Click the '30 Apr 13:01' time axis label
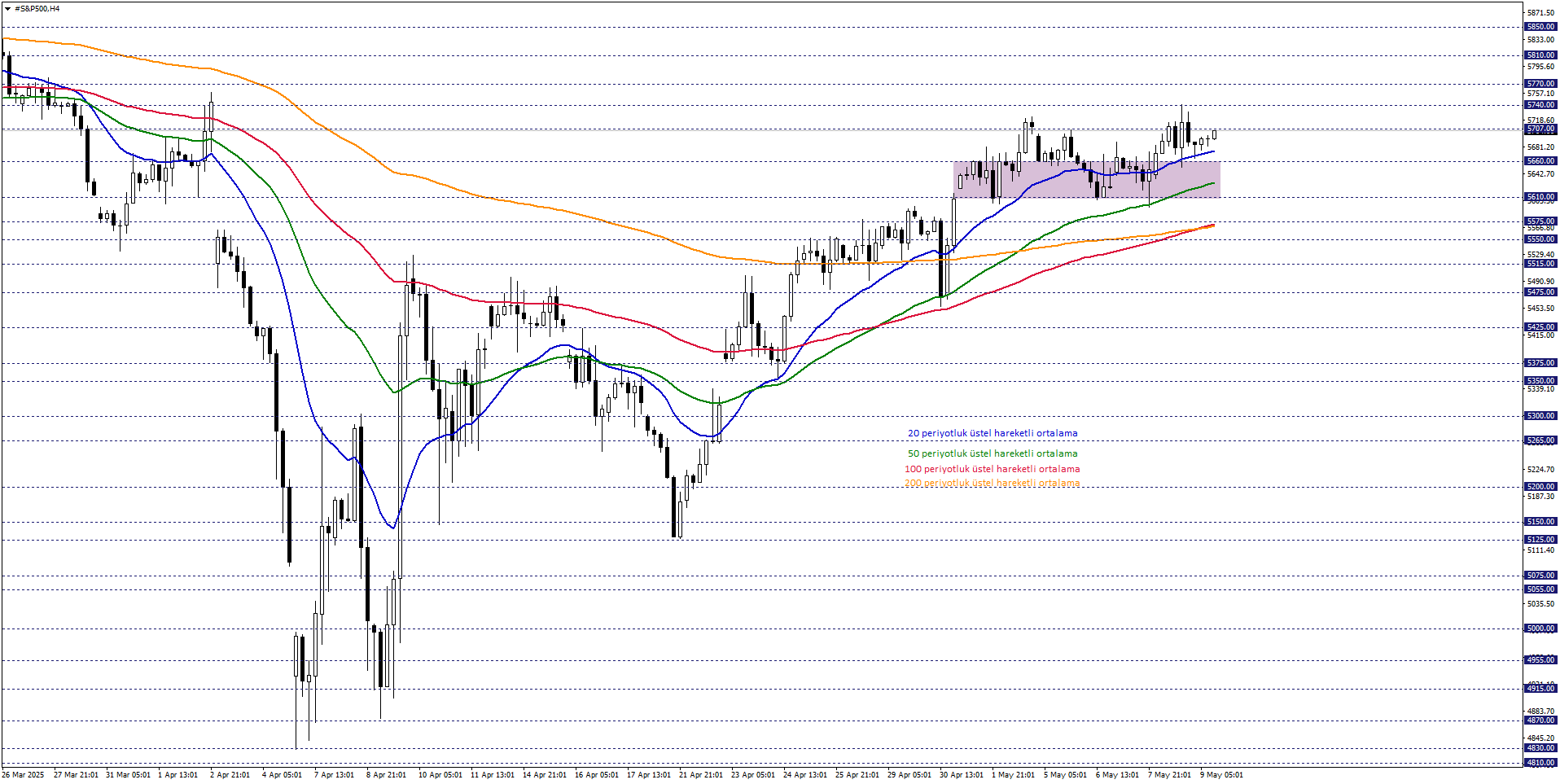Viewport: 1560px width, 784px height. pyautogui.click(x=962, y=775)
